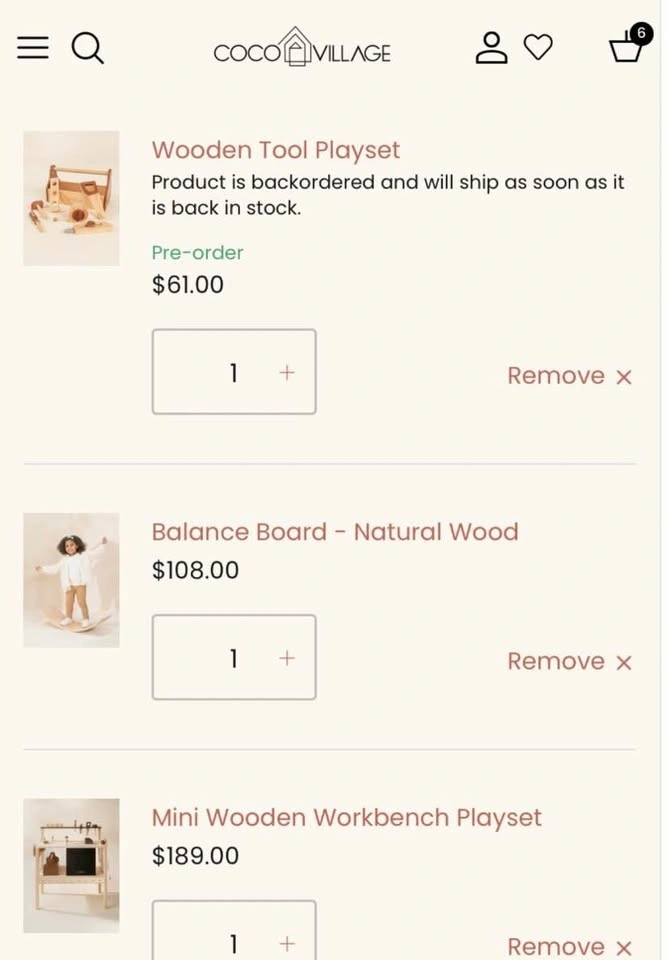The width and height of the screenshot is (669, 960).
Task: Remove Balance Board from cart
Action: [x=569, y=661]
